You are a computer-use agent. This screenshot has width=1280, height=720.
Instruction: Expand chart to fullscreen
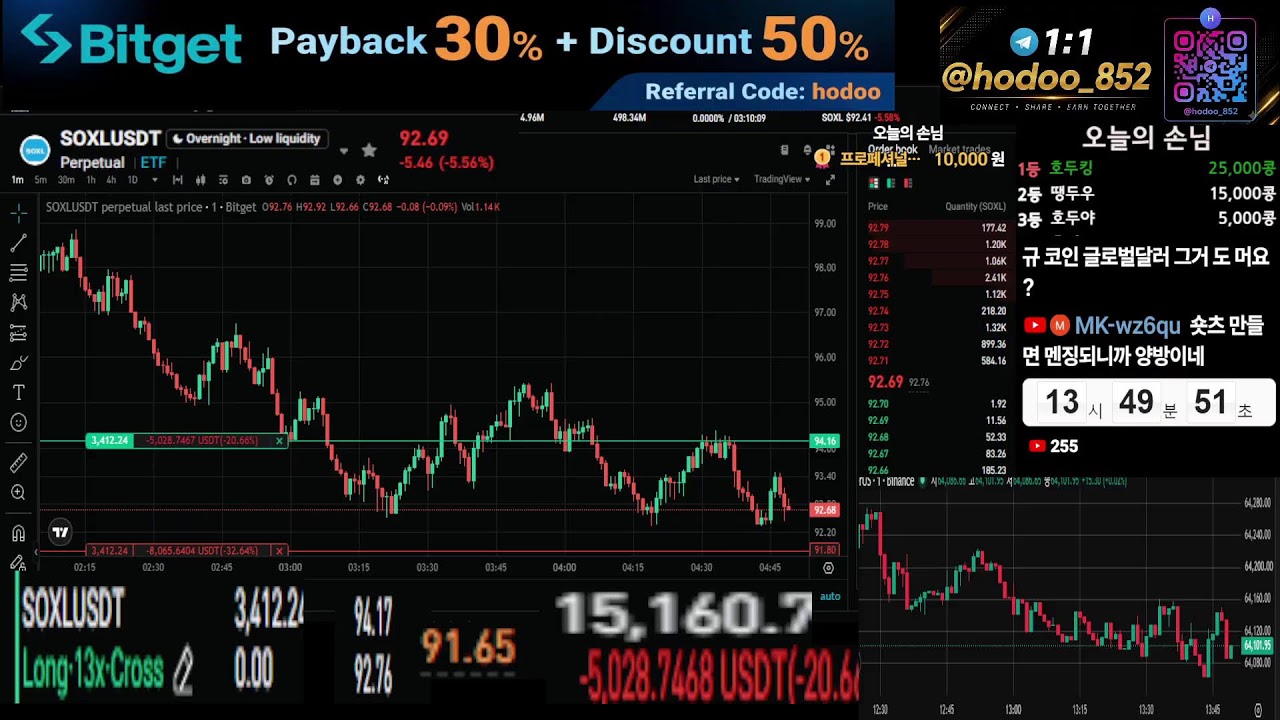click(831, 180)
